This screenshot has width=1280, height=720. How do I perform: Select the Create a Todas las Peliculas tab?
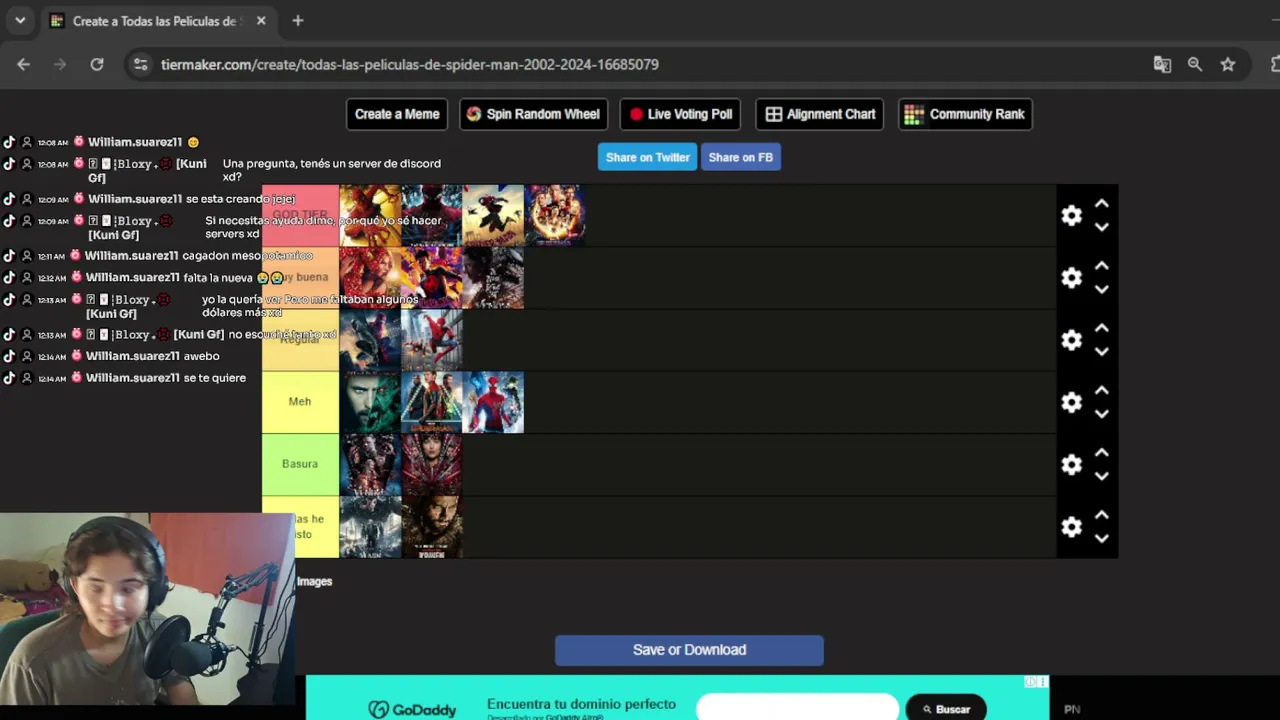point(155,21)
